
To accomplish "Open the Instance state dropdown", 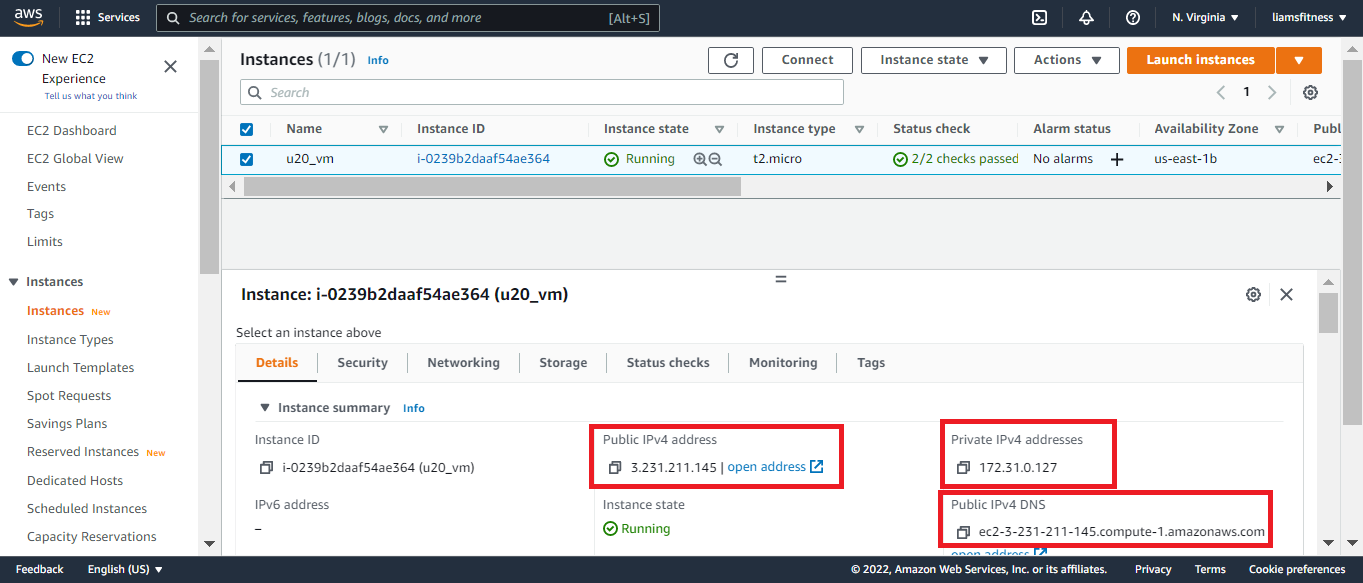I will (x=934, y=60).
